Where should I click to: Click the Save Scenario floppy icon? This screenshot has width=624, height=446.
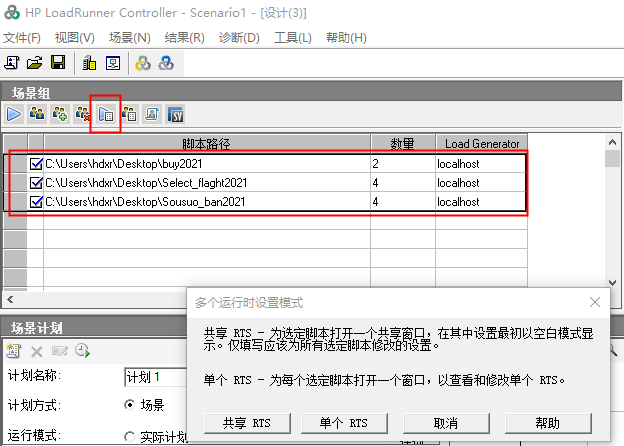[58, 63]
